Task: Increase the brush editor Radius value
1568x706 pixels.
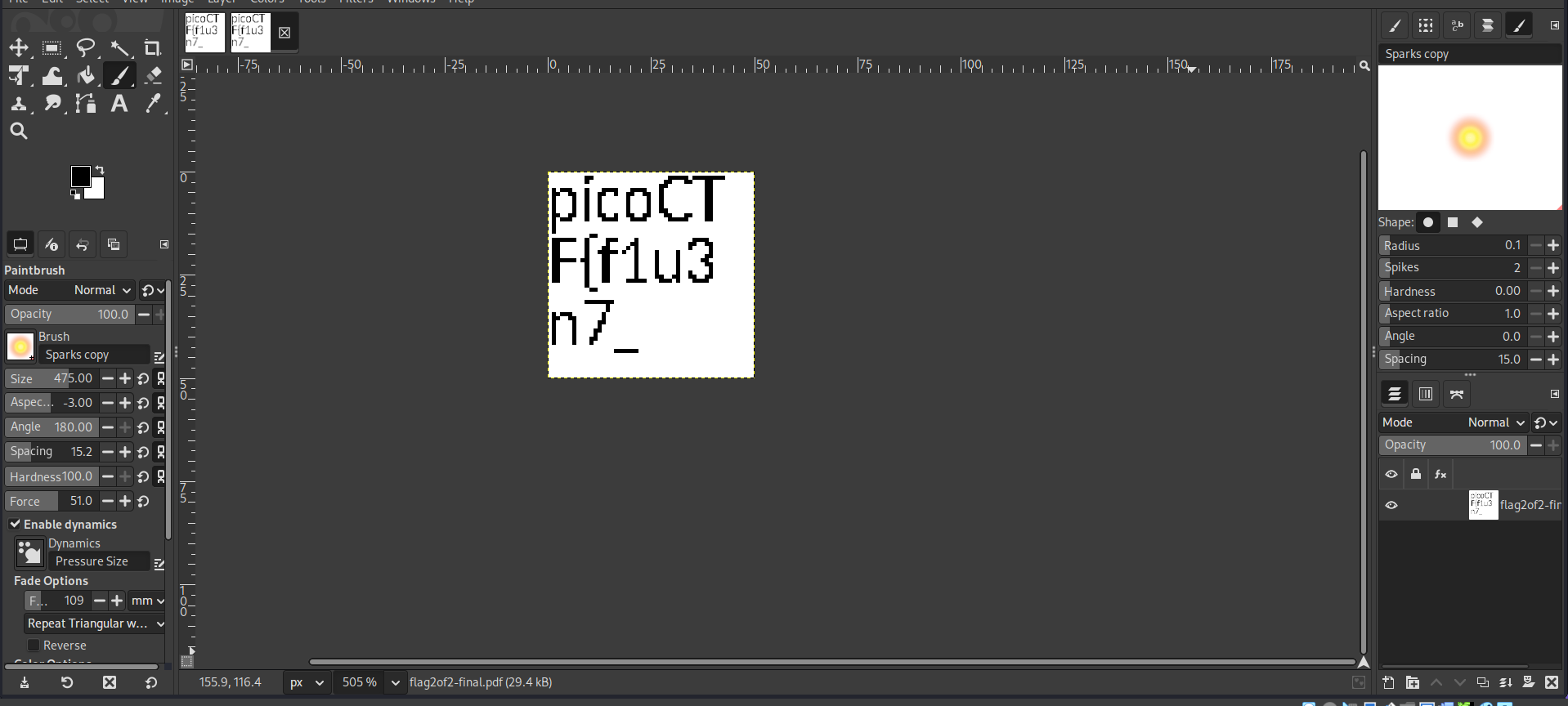Action: point(1553,245)
